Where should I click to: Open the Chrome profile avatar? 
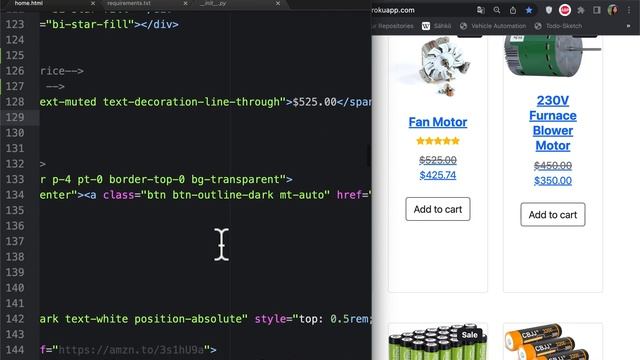pos(613,10)
